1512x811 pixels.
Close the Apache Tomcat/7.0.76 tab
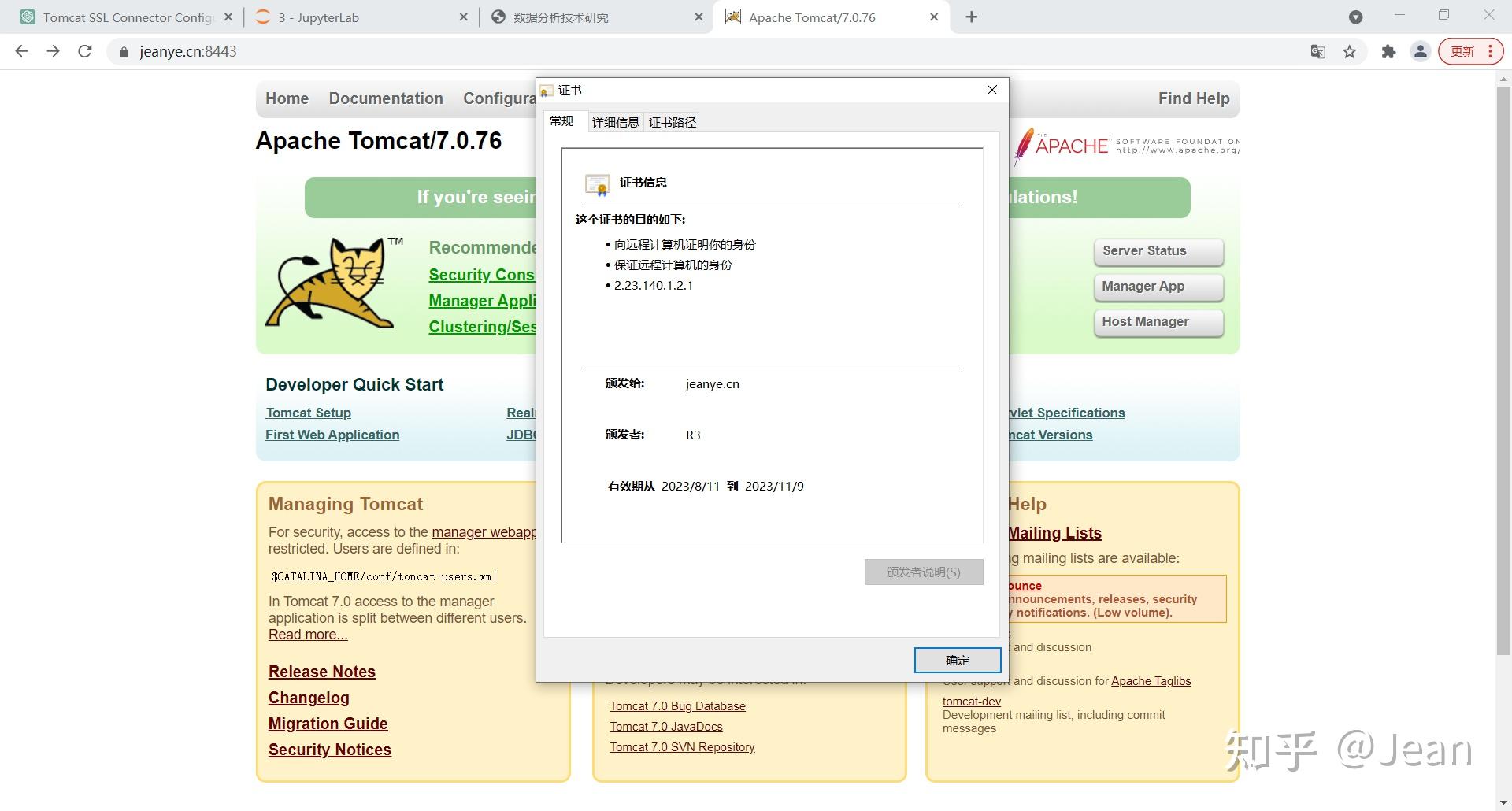934,17
